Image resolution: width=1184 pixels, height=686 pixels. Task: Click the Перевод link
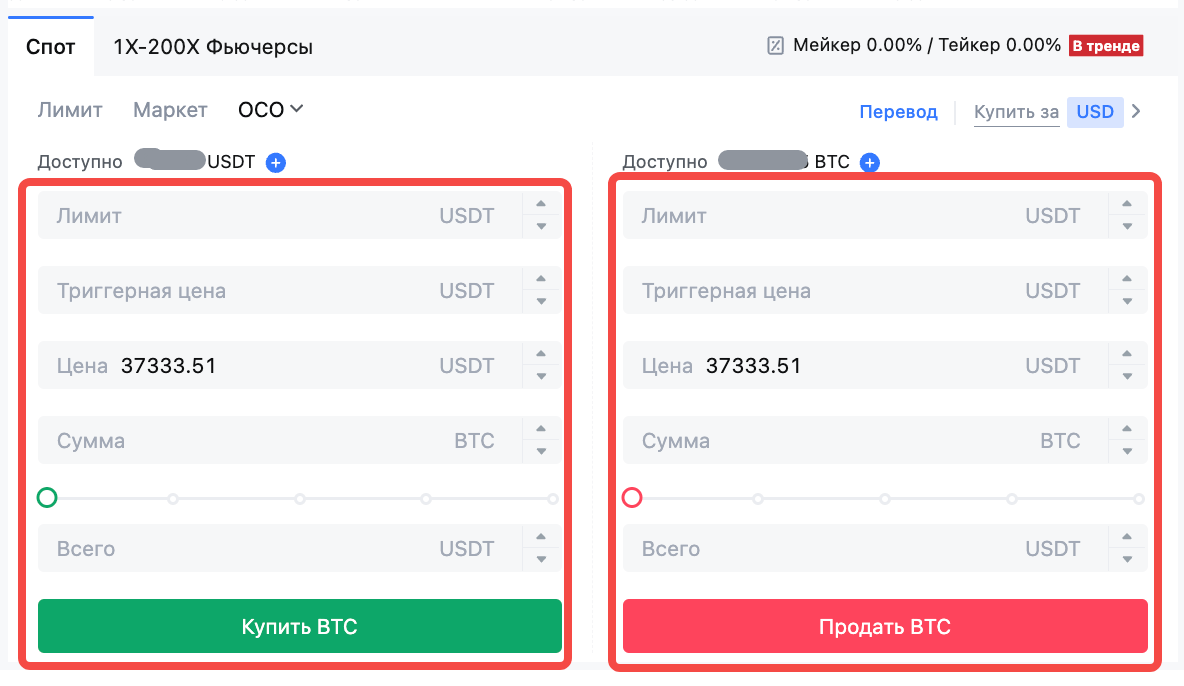click(898, 112)
